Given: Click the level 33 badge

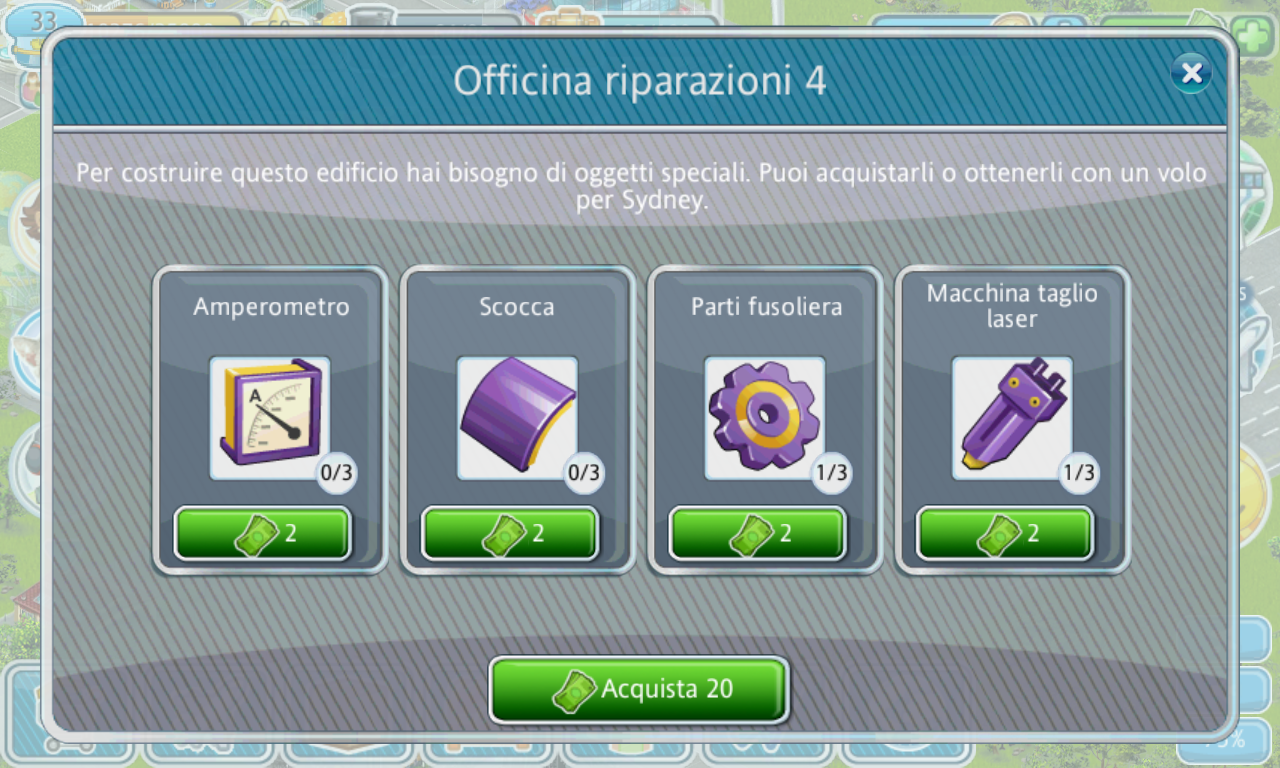Looking at the screenshot, I should tap(44, 22).
